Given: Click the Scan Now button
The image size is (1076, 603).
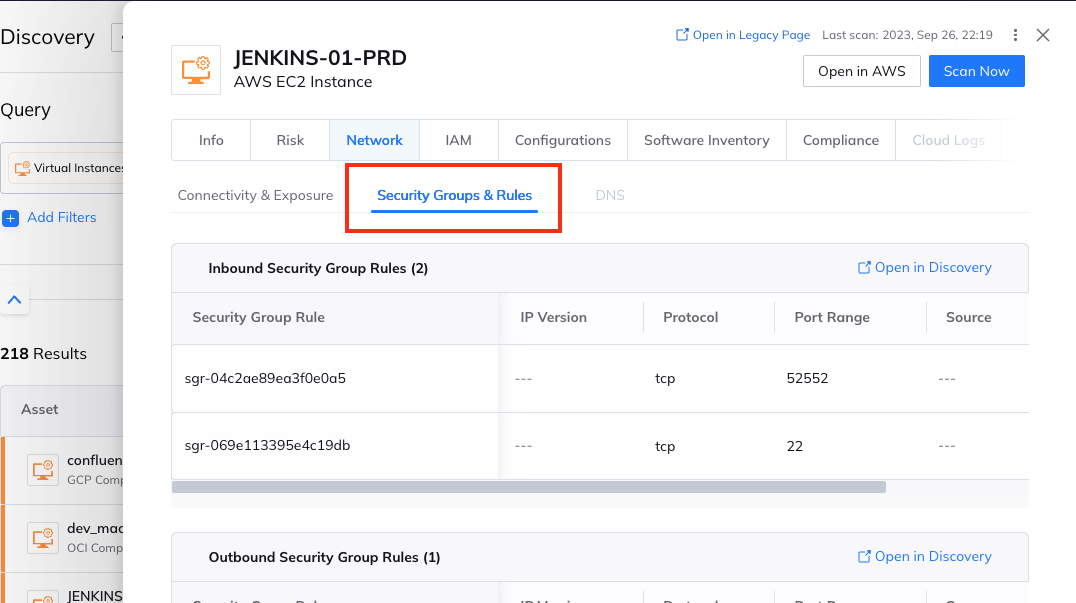Looking at the screenshot, I should coord(976,71).
